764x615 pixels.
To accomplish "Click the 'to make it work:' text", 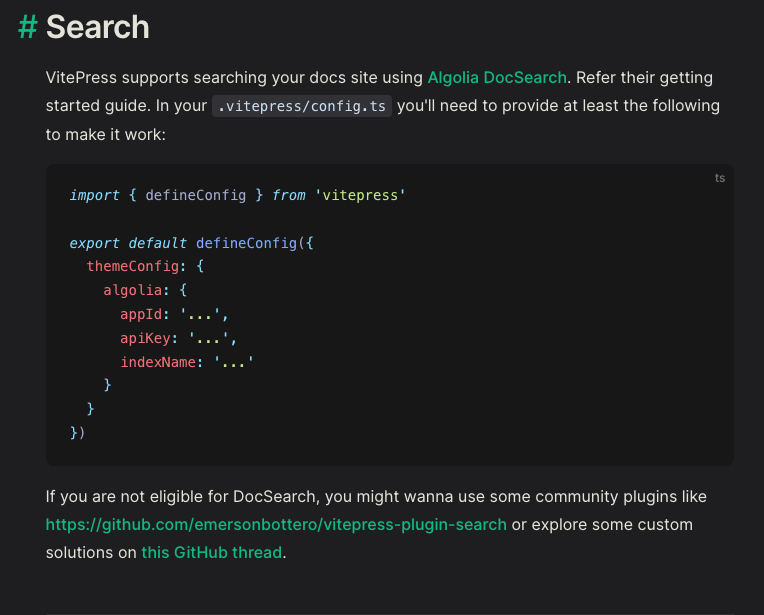I will click(106, 135).
